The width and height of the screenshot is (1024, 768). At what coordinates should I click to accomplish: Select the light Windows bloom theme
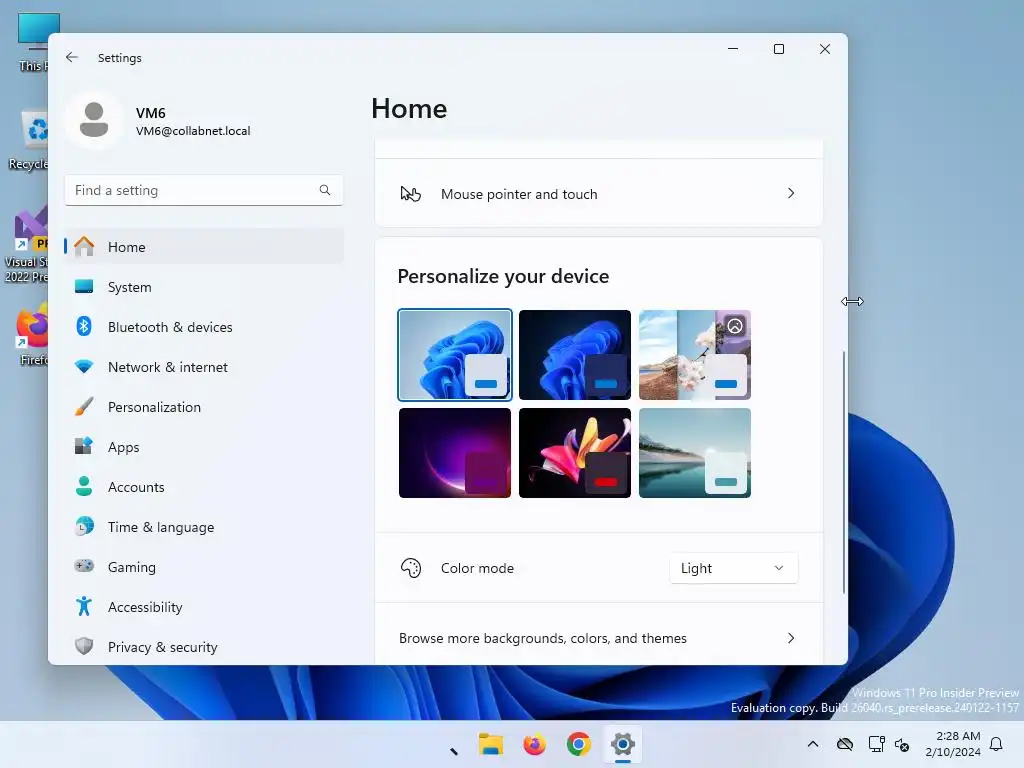455,355
